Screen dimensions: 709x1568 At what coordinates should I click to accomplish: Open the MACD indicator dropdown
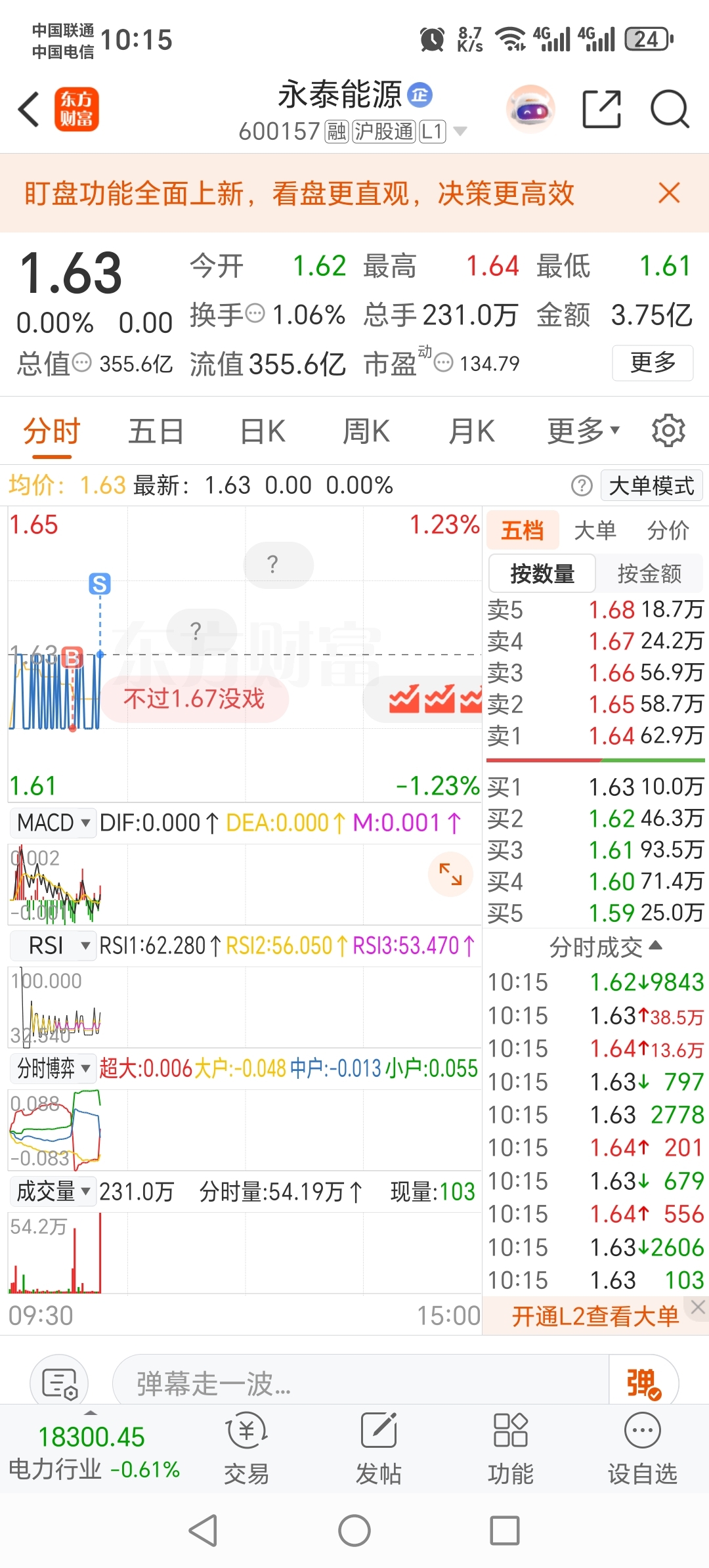coord(53,822)
